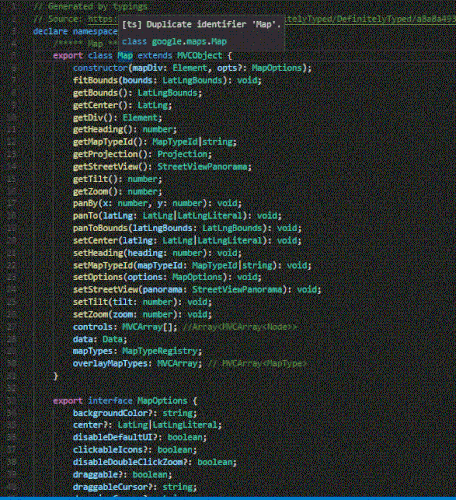Place cursor on the 'panToBounds' method

(100, 228)
